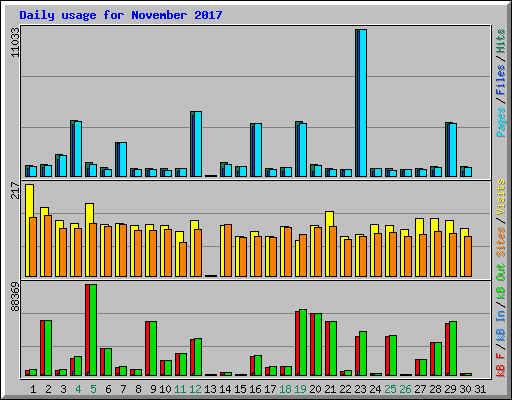Click the cyan Pages bar for day 29

[453, 150]
